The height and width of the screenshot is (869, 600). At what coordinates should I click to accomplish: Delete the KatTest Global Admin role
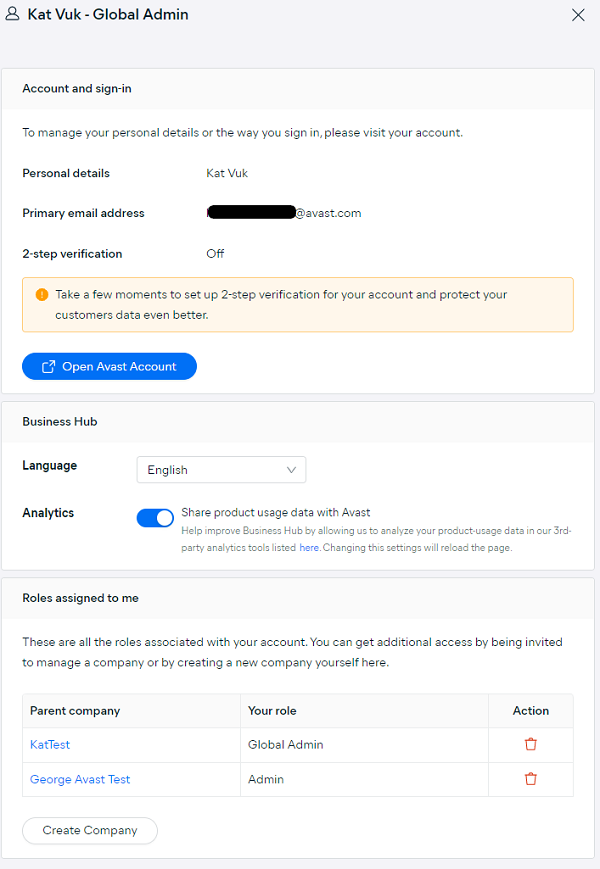click(x=531, y=744)
